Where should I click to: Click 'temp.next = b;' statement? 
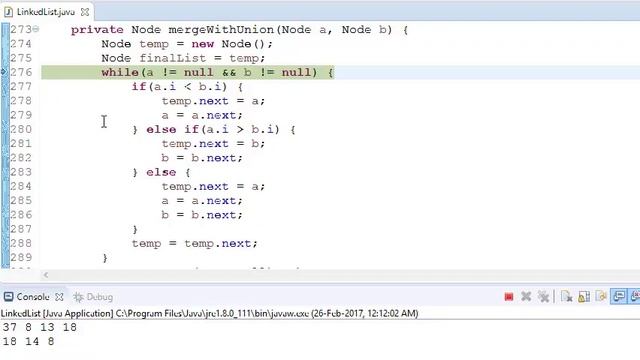click(213, 144)
